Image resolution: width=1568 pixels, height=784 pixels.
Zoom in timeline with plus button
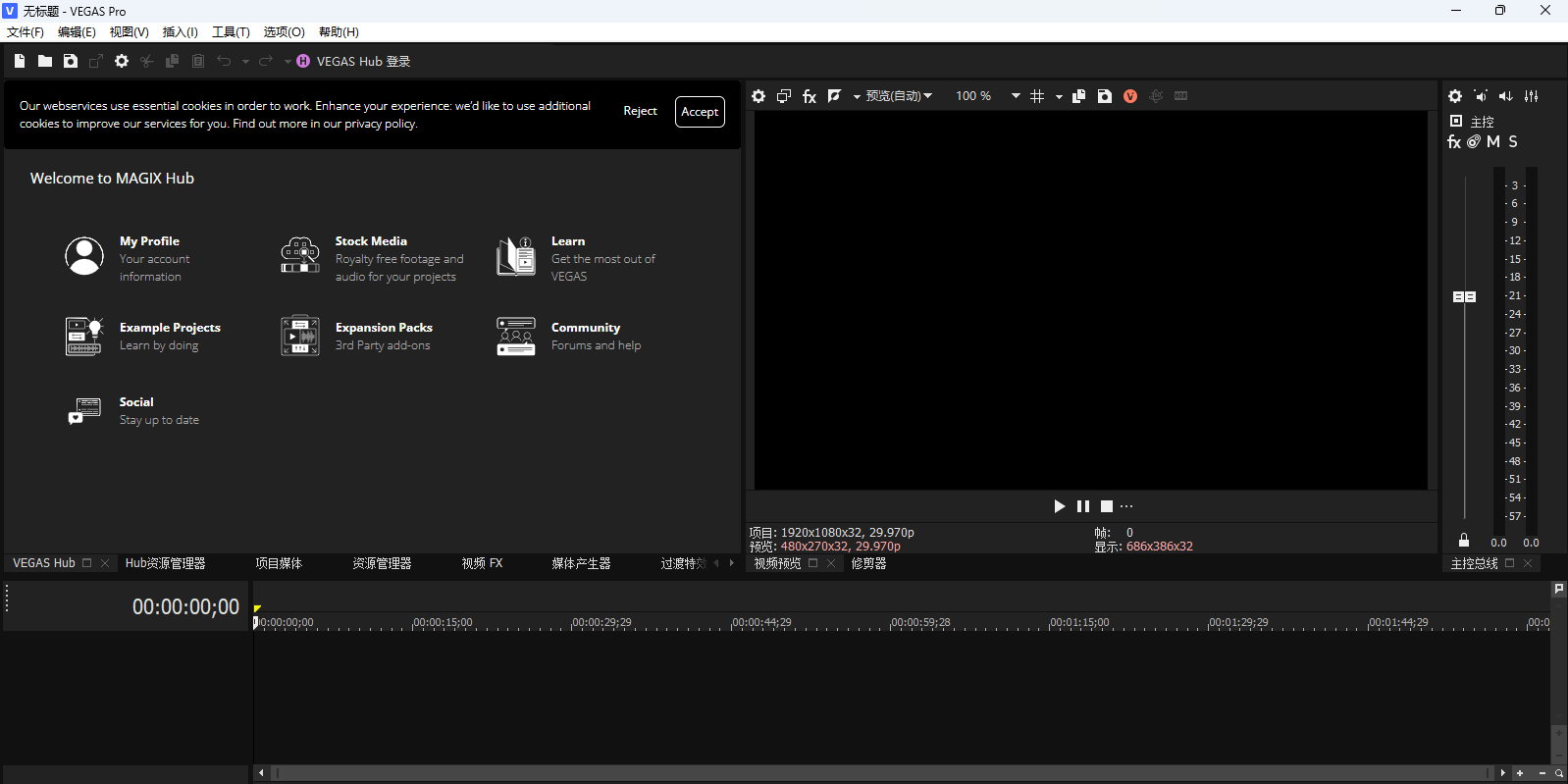click(1520, 773)
